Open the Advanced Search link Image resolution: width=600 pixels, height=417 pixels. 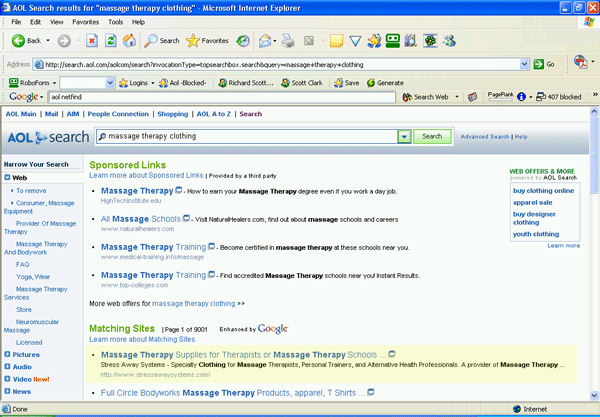click(x=484, y=137)
